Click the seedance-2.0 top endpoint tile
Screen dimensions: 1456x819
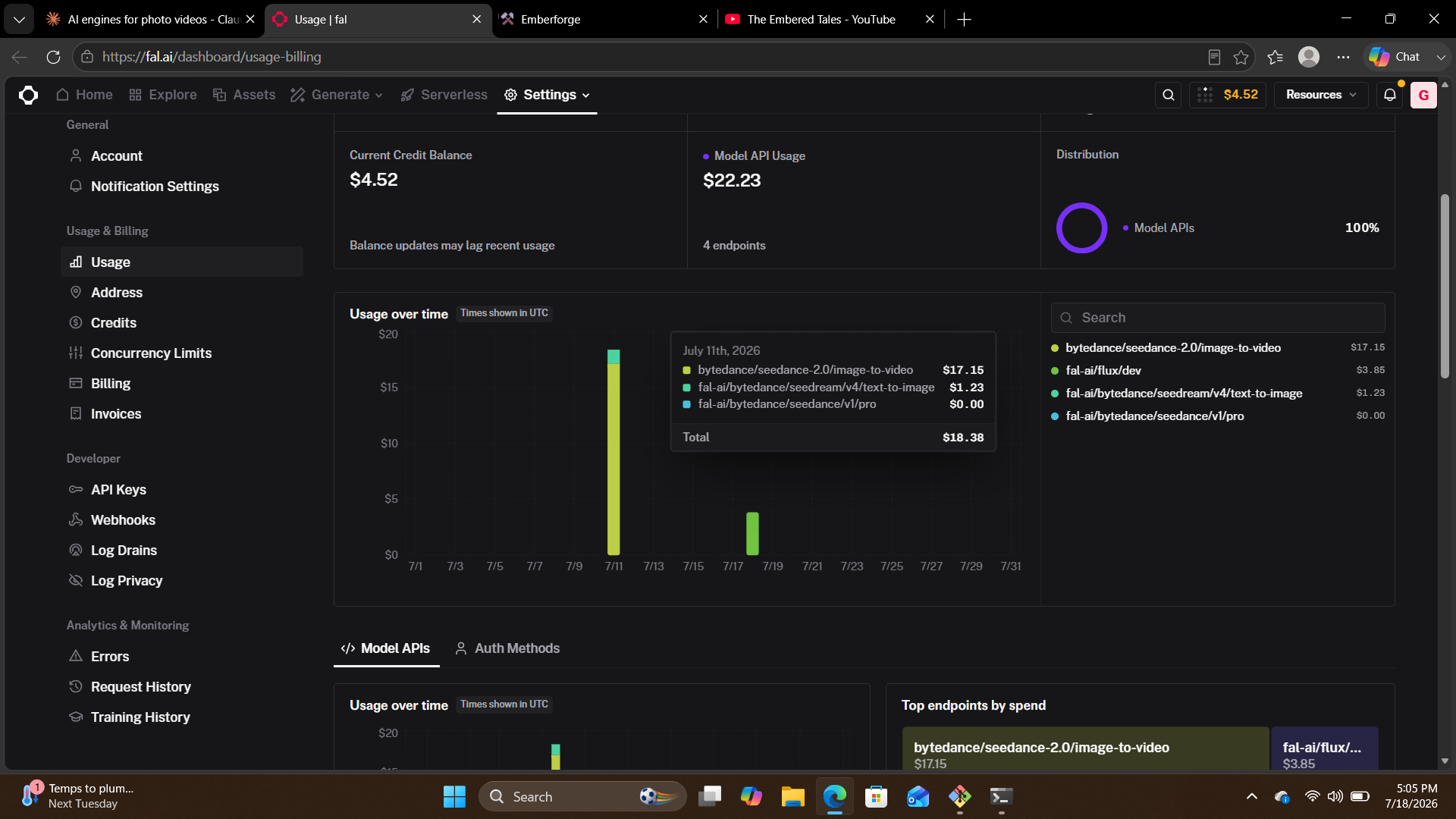(1085, 749)
